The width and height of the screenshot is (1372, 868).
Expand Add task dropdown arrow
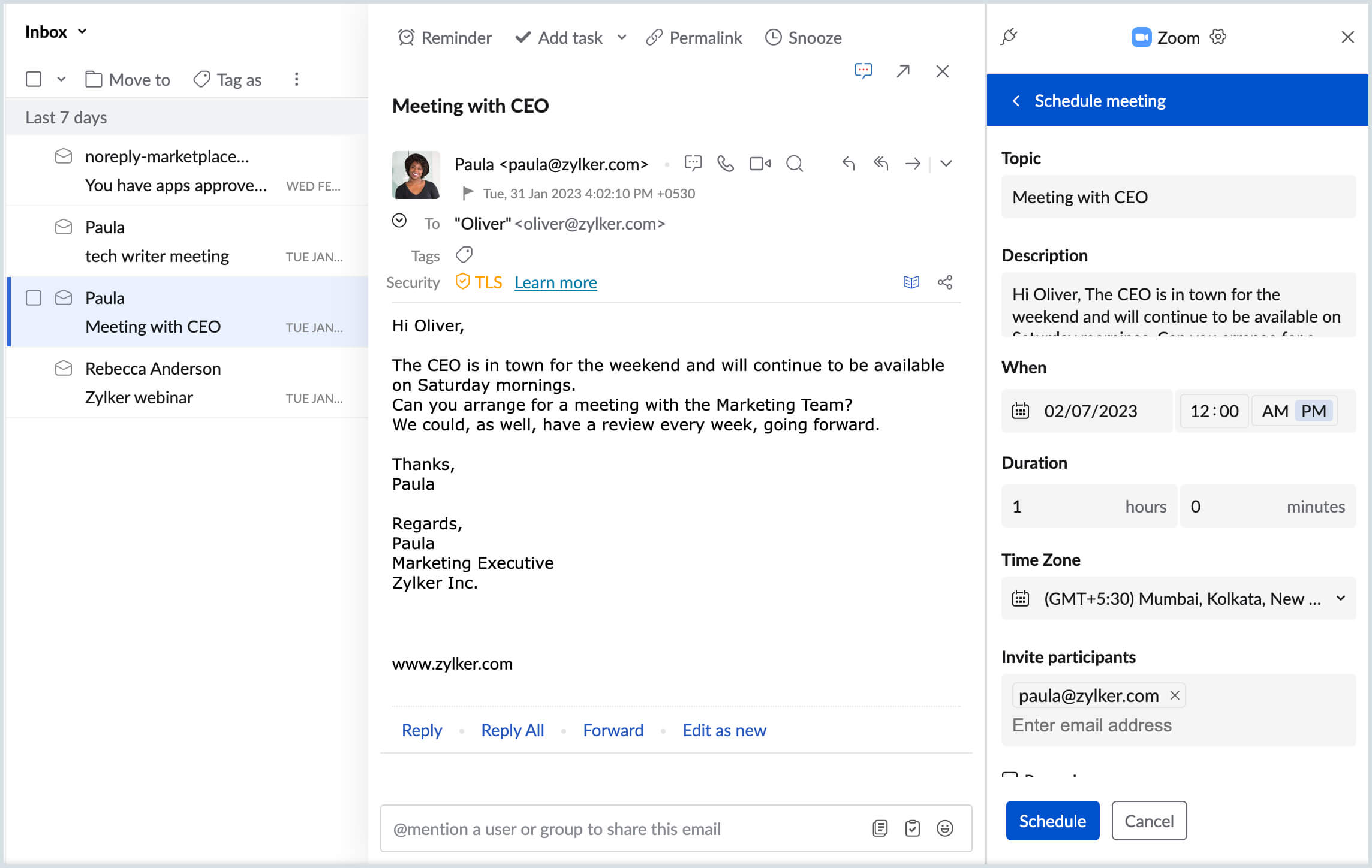pyautogui.click(x=622, y=38)
